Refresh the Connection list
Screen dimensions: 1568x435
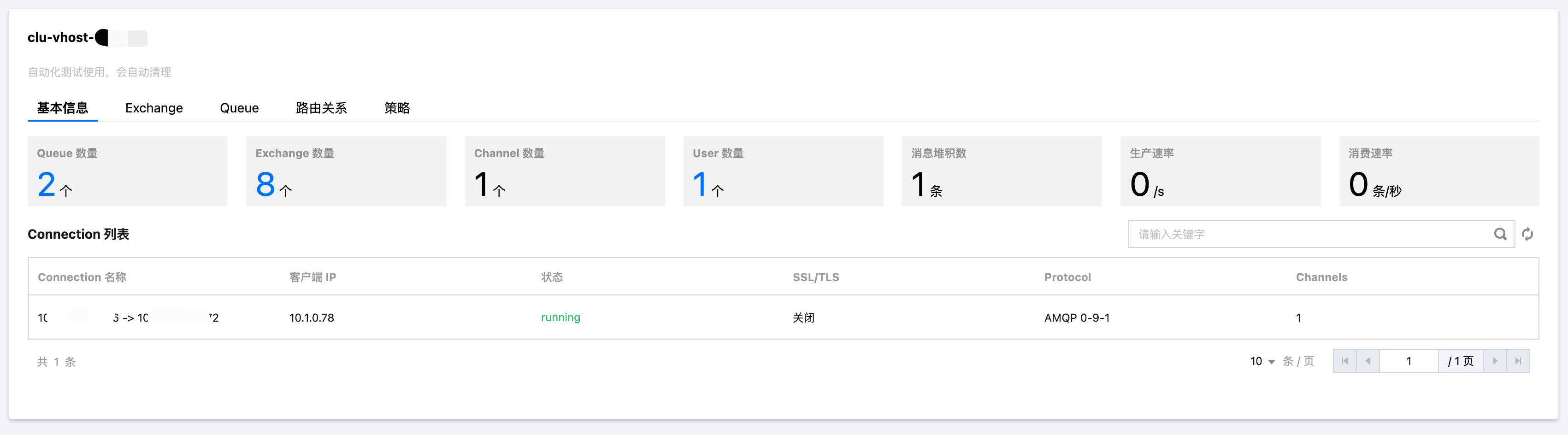click(x=1527, y=234)
